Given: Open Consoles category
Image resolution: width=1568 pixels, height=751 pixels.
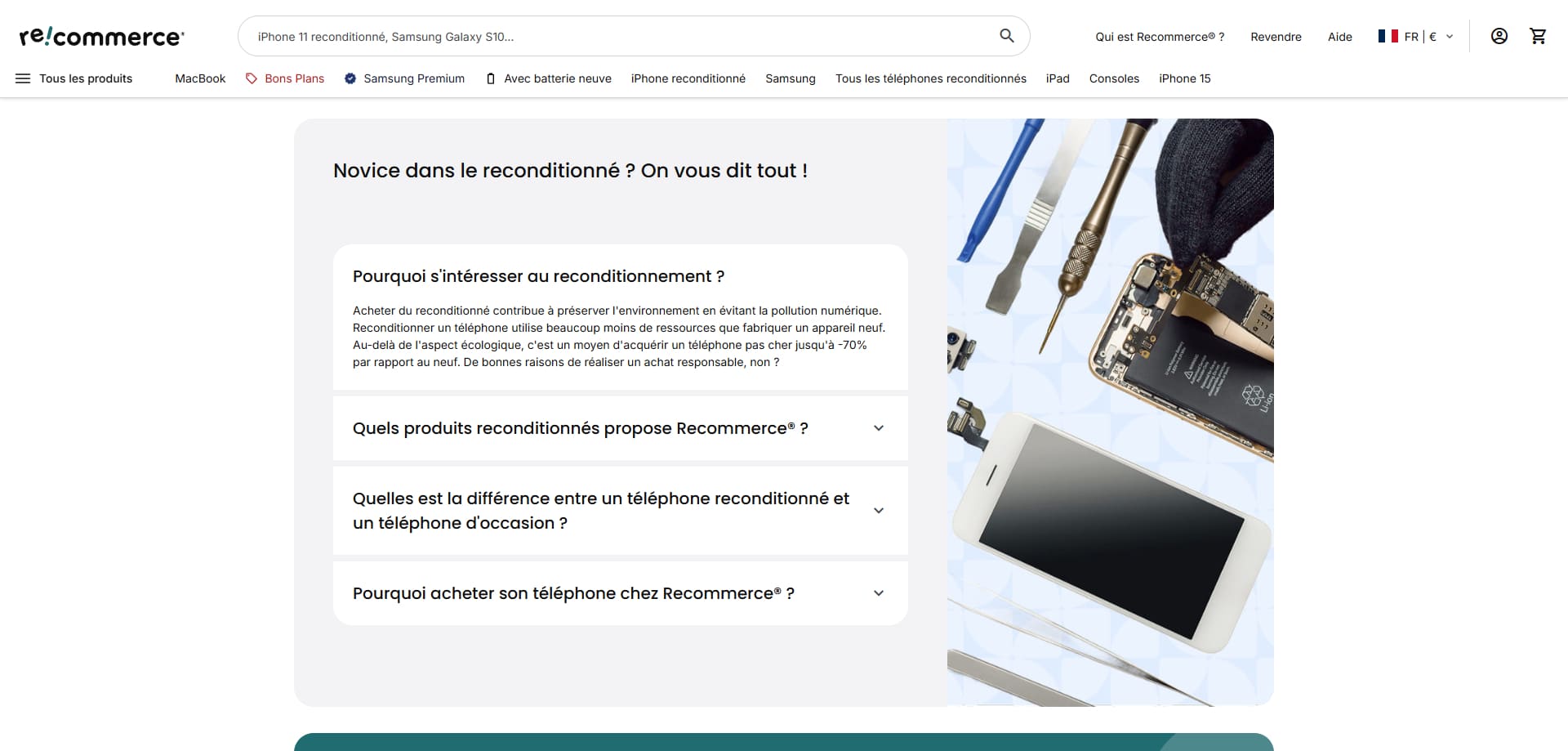Looking at the screenshot, I should [1114, 78].
